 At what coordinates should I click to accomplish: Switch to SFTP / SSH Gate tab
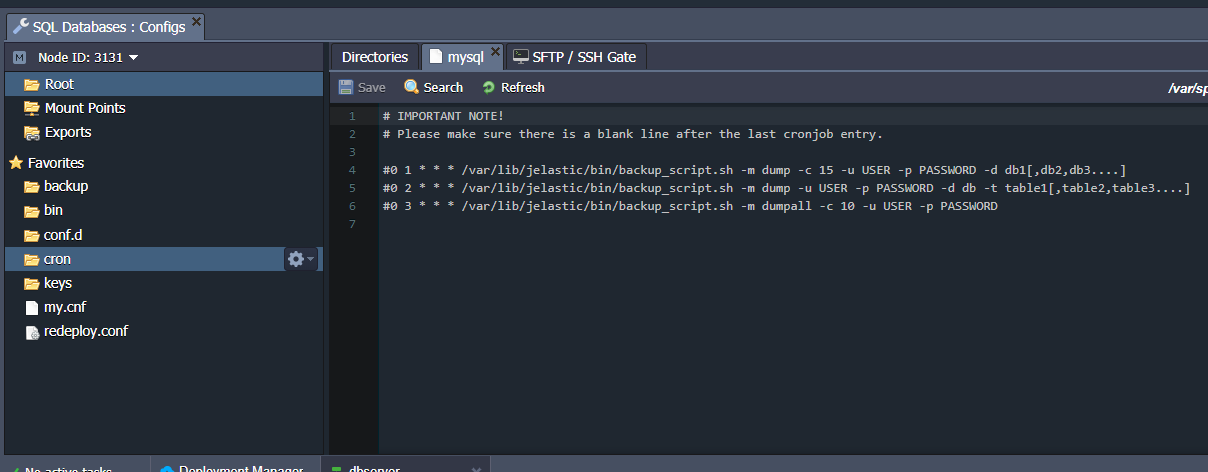coord(576,57)
